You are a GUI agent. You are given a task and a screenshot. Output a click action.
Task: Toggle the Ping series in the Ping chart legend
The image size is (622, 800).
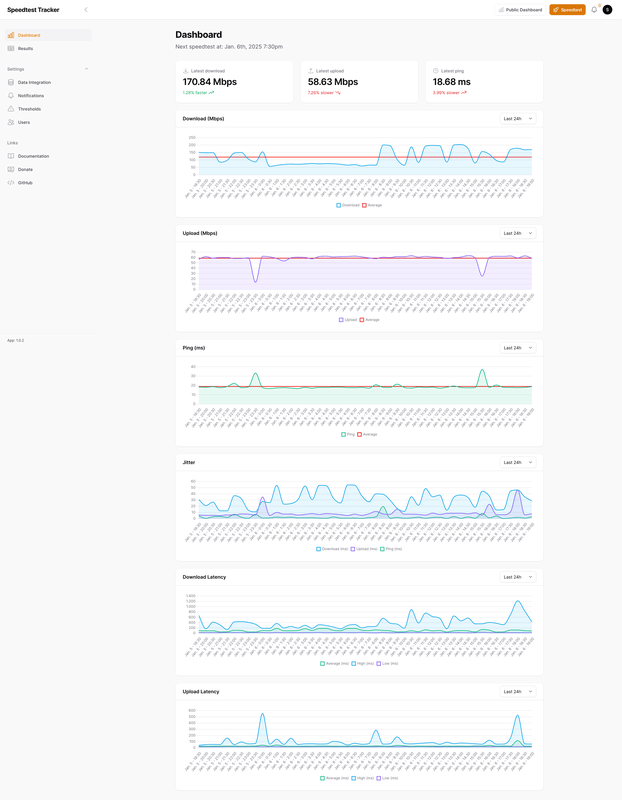tap(346, 434)
